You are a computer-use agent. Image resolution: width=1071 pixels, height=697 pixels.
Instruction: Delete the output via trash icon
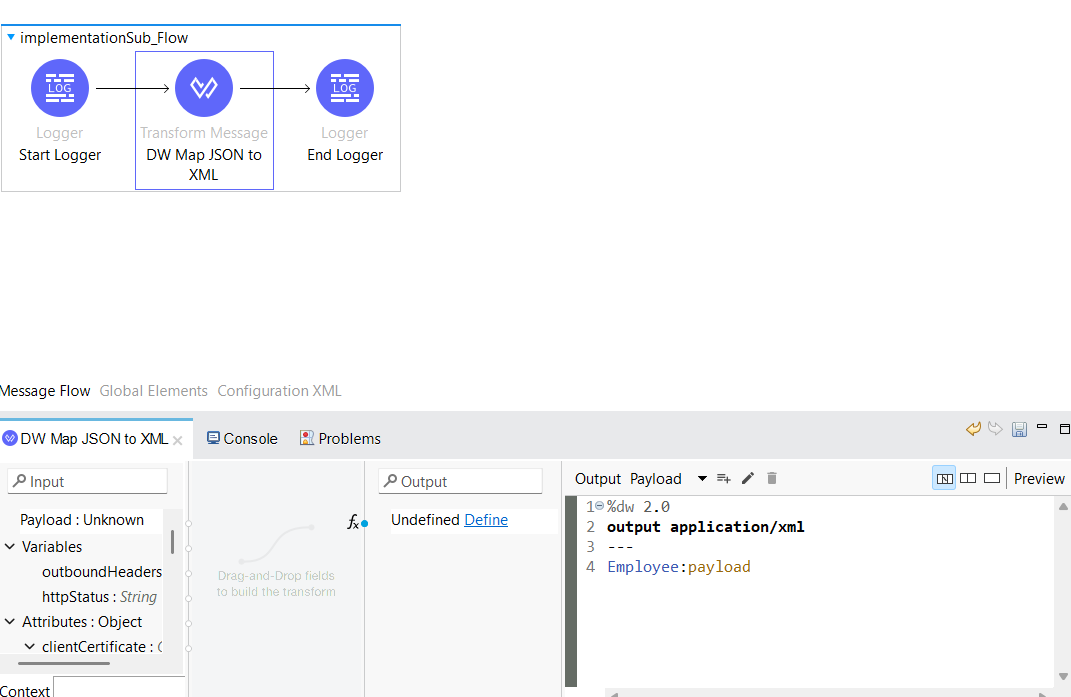click(771, 478)
